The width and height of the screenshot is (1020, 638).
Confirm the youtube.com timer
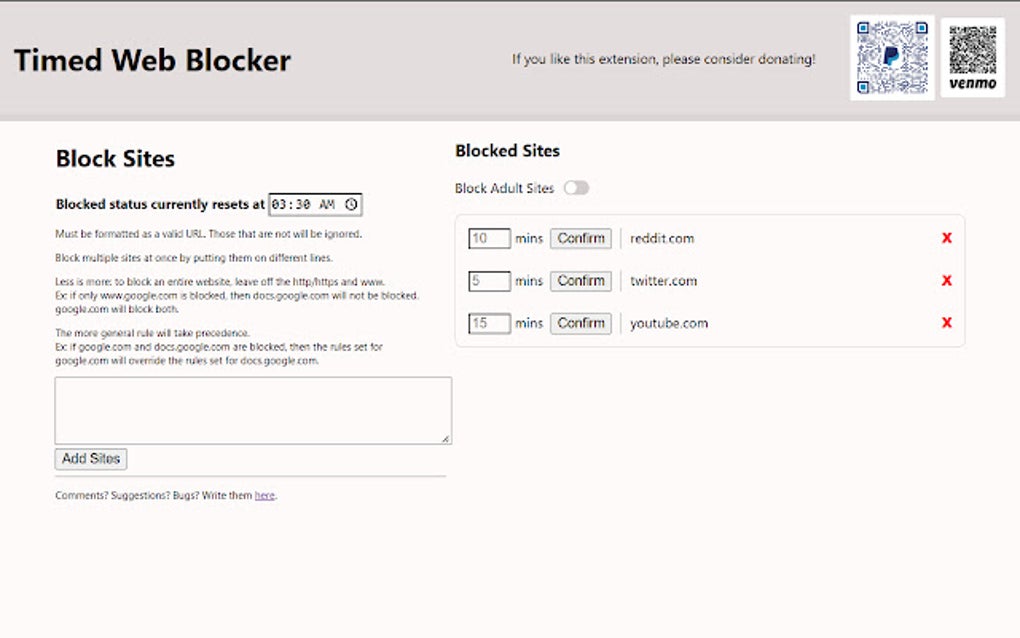coord(580,323)
